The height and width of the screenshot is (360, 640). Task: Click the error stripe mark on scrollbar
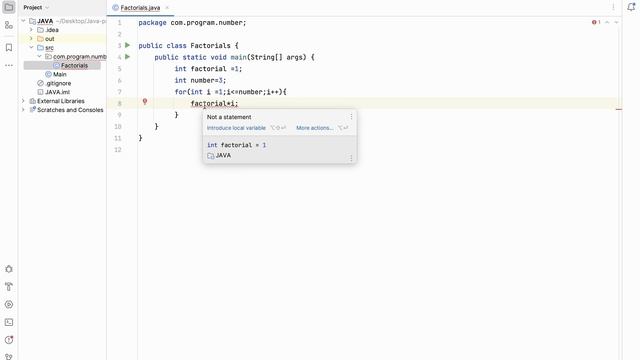[619, 109]
